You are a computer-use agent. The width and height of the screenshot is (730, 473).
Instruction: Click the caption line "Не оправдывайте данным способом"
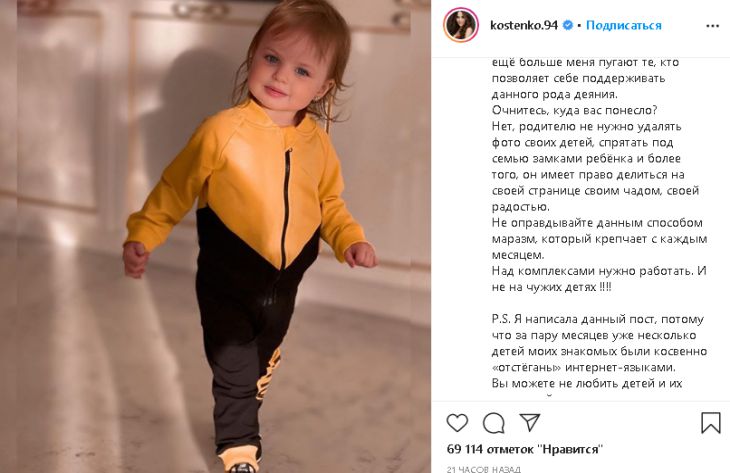[x=597, y=223]
